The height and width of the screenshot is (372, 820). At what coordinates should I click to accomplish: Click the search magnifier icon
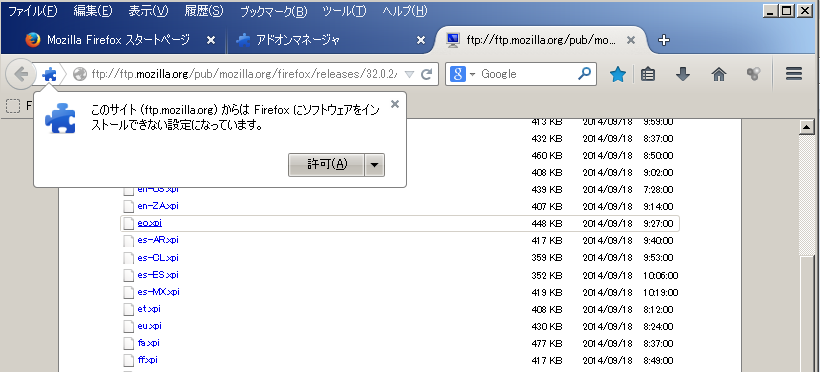[x=584, y=74]
